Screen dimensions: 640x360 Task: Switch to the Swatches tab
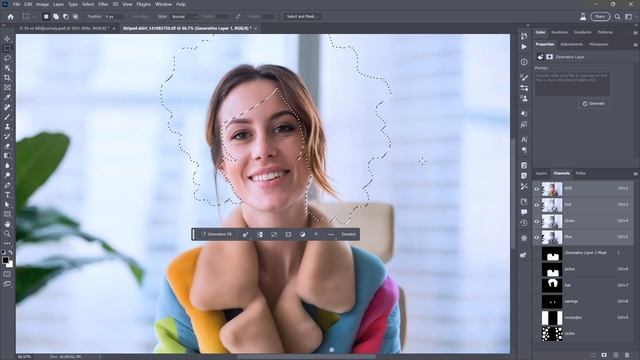coord(559,32)
